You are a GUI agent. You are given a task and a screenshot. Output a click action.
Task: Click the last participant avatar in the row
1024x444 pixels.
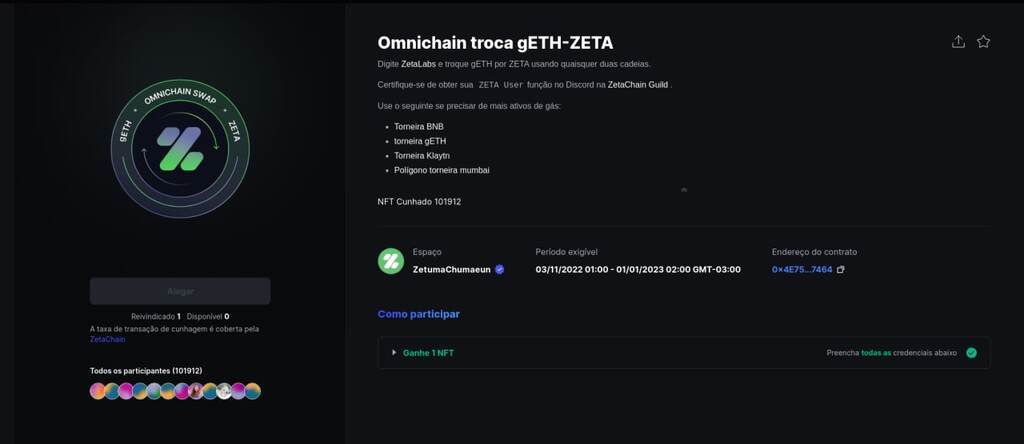253,391
